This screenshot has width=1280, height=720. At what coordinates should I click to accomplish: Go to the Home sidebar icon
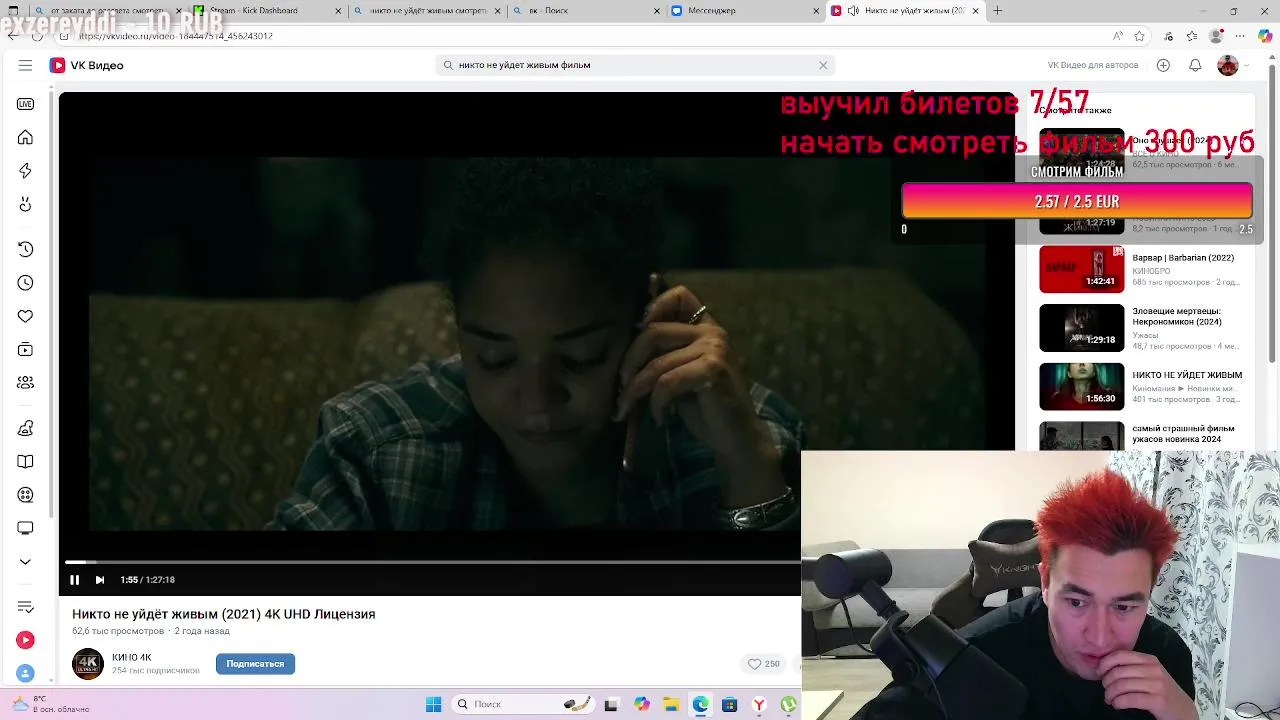[x=25, y=137]
